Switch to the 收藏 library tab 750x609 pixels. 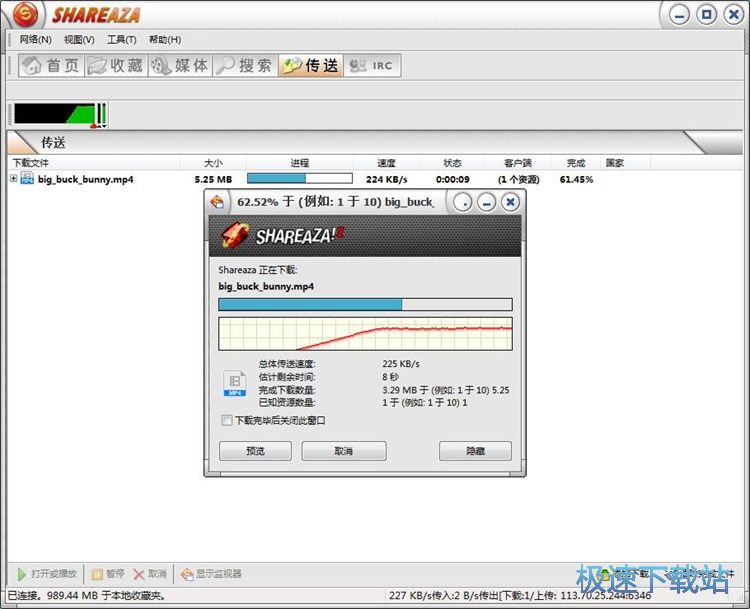point(116,66)
